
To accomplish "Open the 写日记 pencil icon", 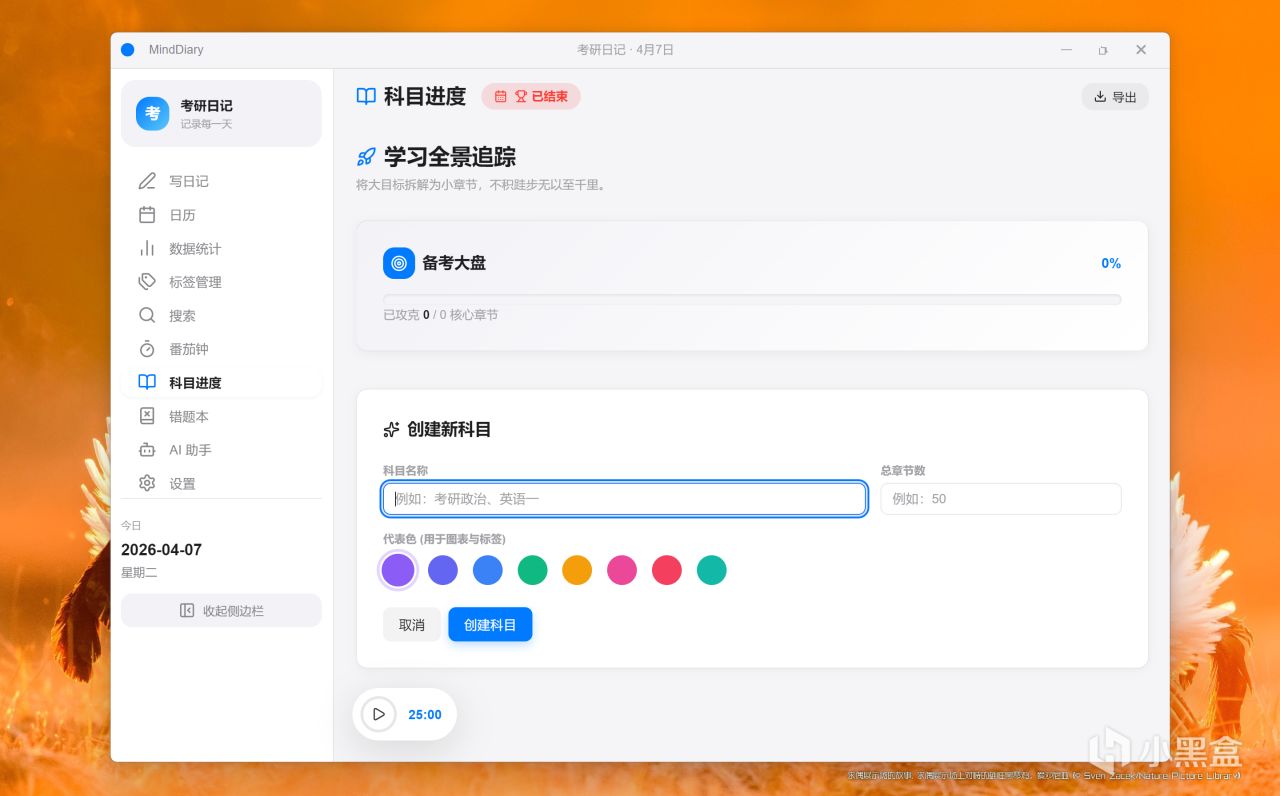I will [x=147, y=181].
